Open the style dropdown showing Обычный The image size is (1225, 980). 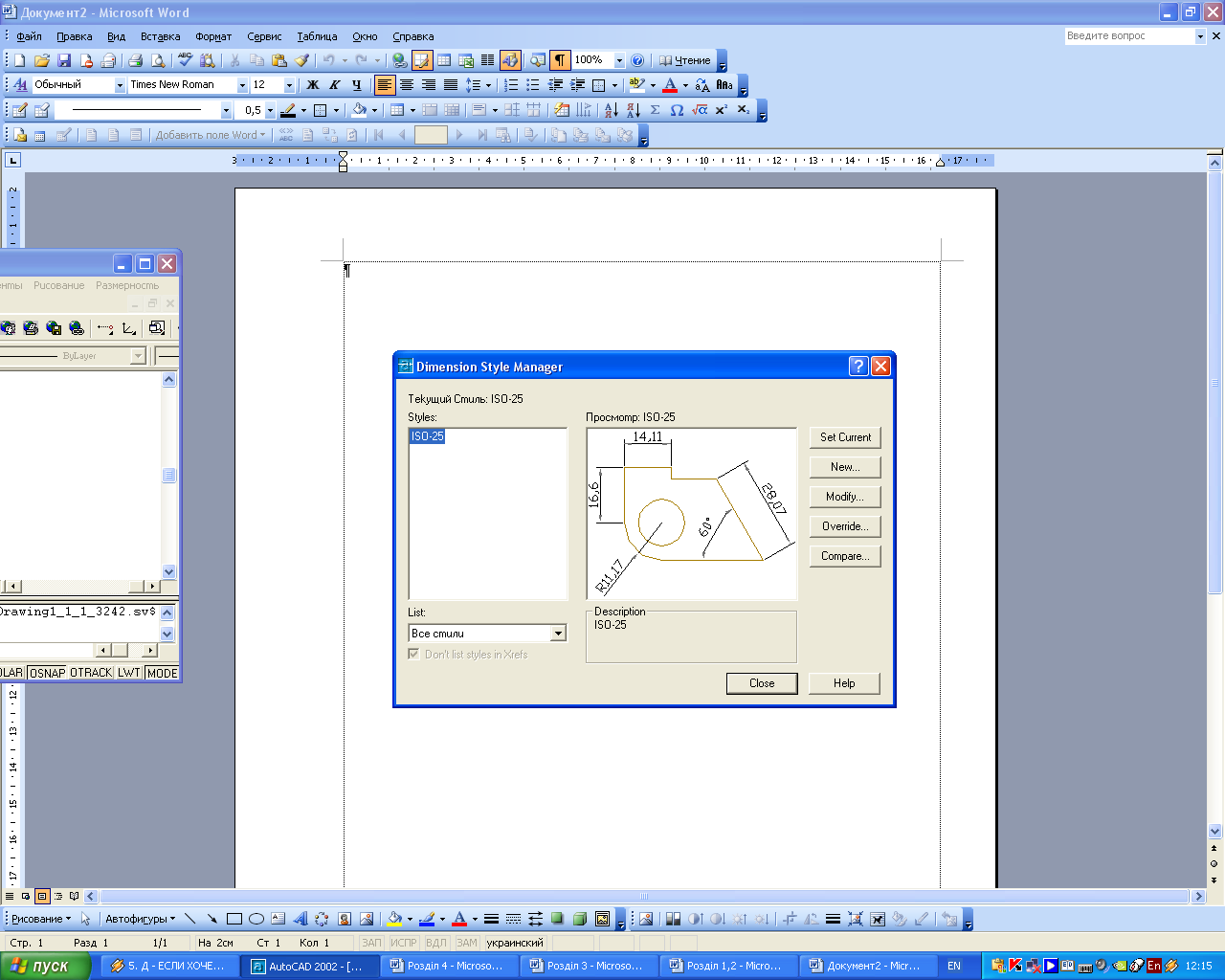point(121,85)
